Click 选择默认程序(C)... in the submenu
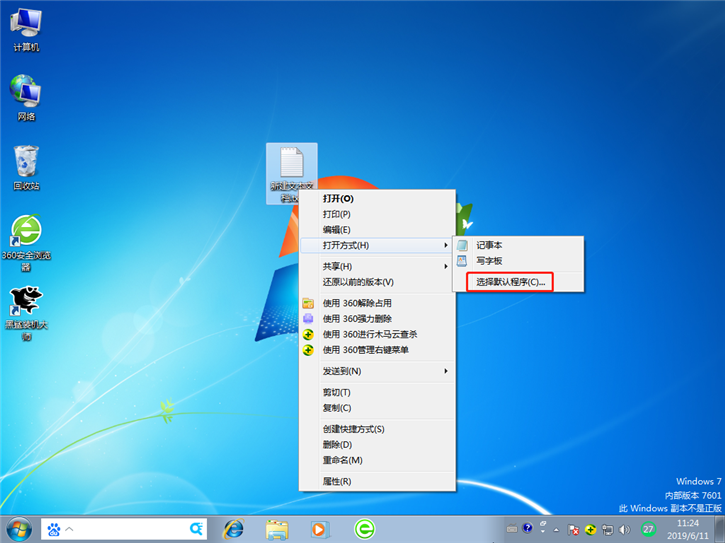Image resolution: width=725 pixels, height=543 pixels. (x=511, y=282)
